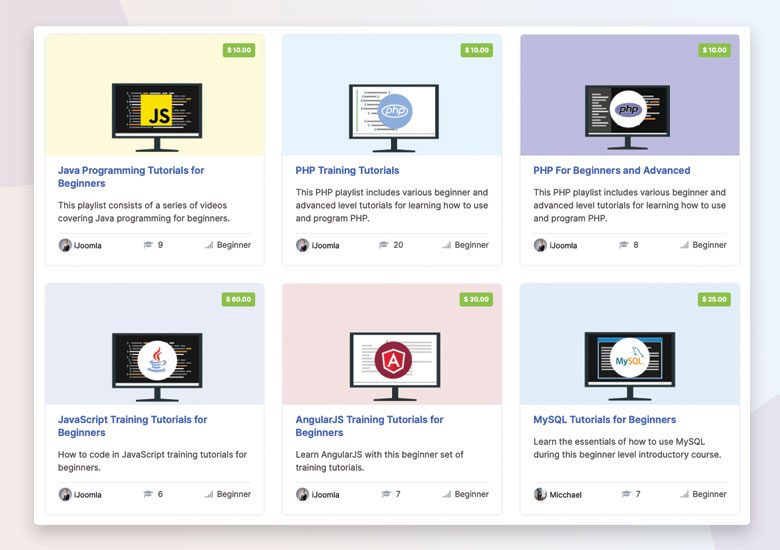The image size is (780, 550).
Task: Click the Micchael author name
Action: [x=566, y=494]
